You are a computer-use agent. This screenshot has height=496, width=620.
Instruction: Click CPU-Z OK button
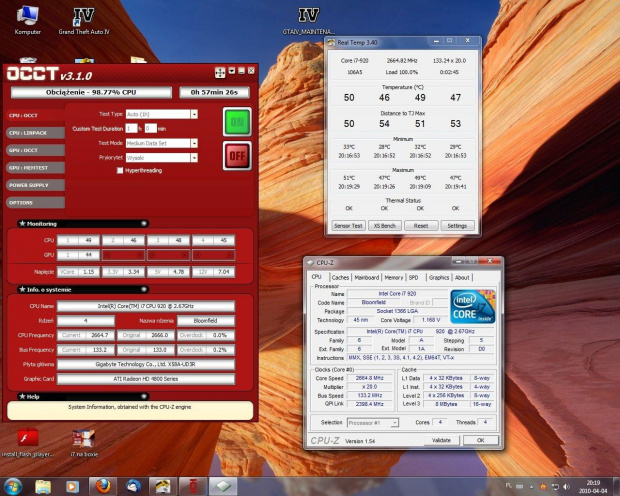[x=480, y=440]
